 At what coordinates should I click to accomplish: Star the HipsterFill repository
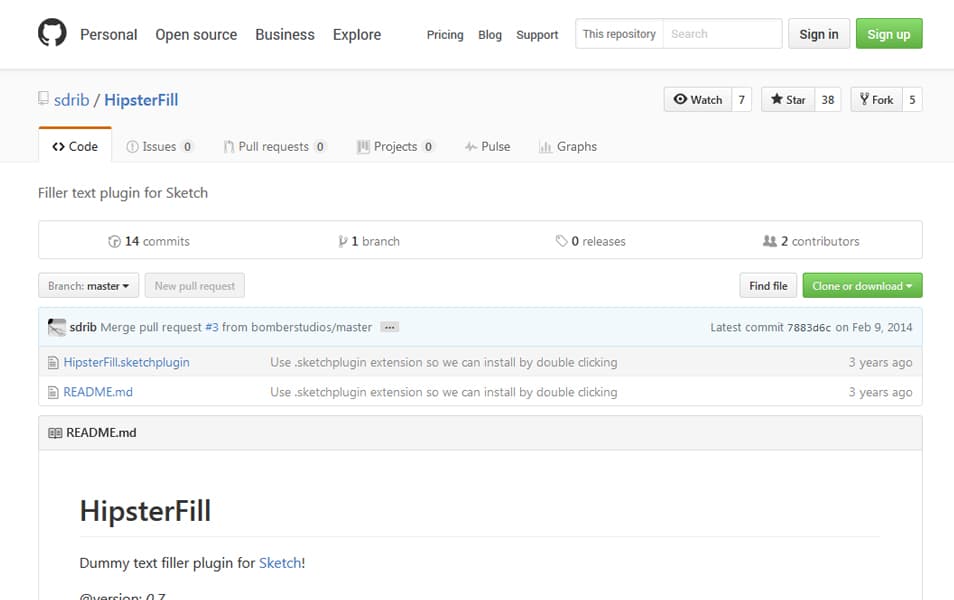pyautogui.click(x=788, y=100)
